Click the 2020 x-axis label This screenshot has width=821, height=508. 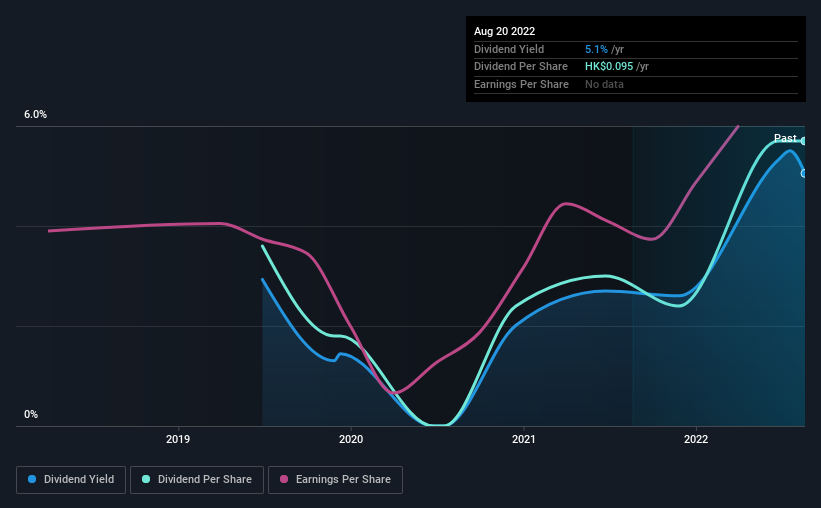(x=351, y=439)
